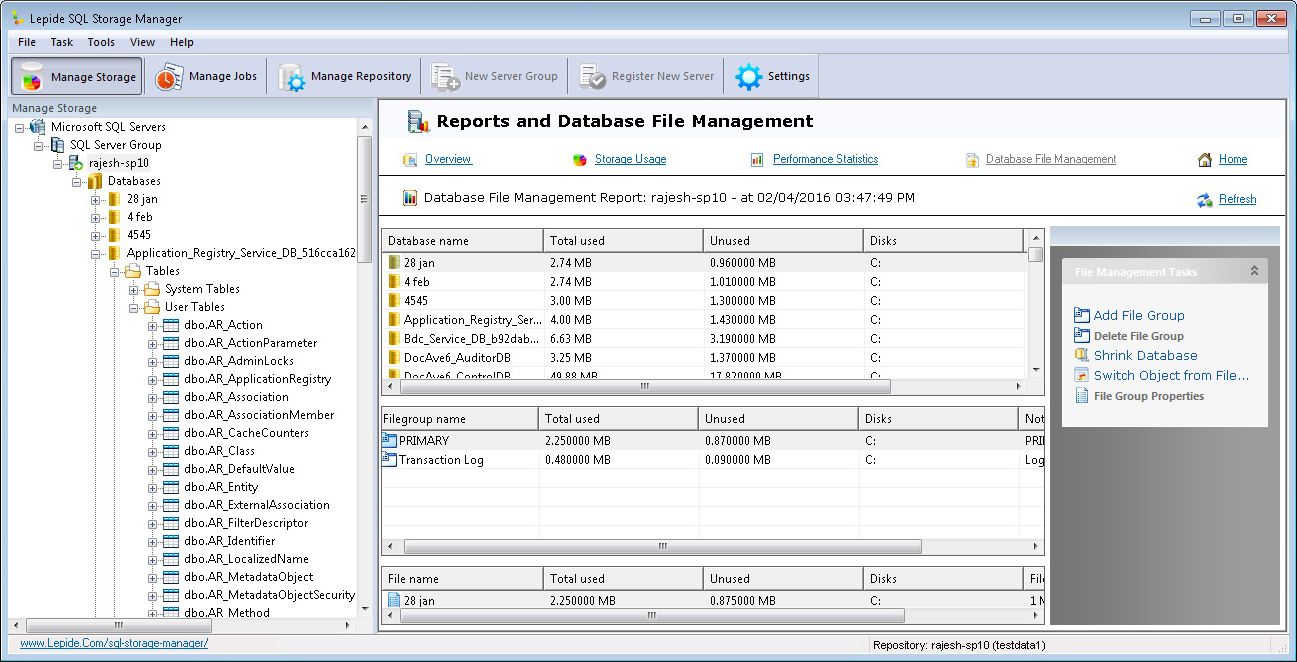Open the Settings gear icon
The height and width of the screenshot is (662, 1297).
point(748,77)
